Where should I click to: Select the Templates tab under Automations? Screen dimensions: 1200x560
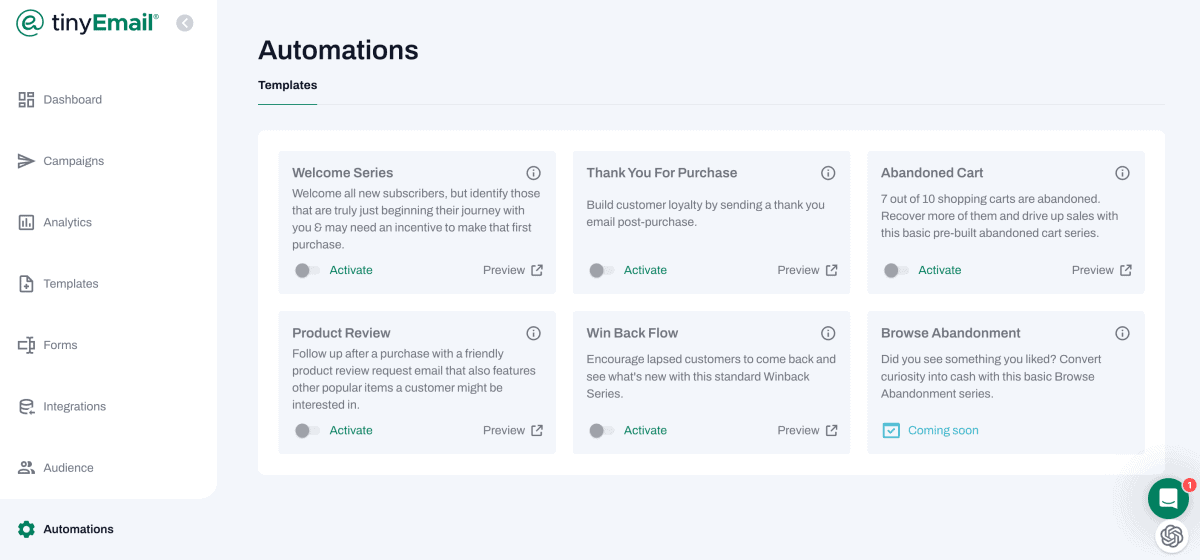288,85
